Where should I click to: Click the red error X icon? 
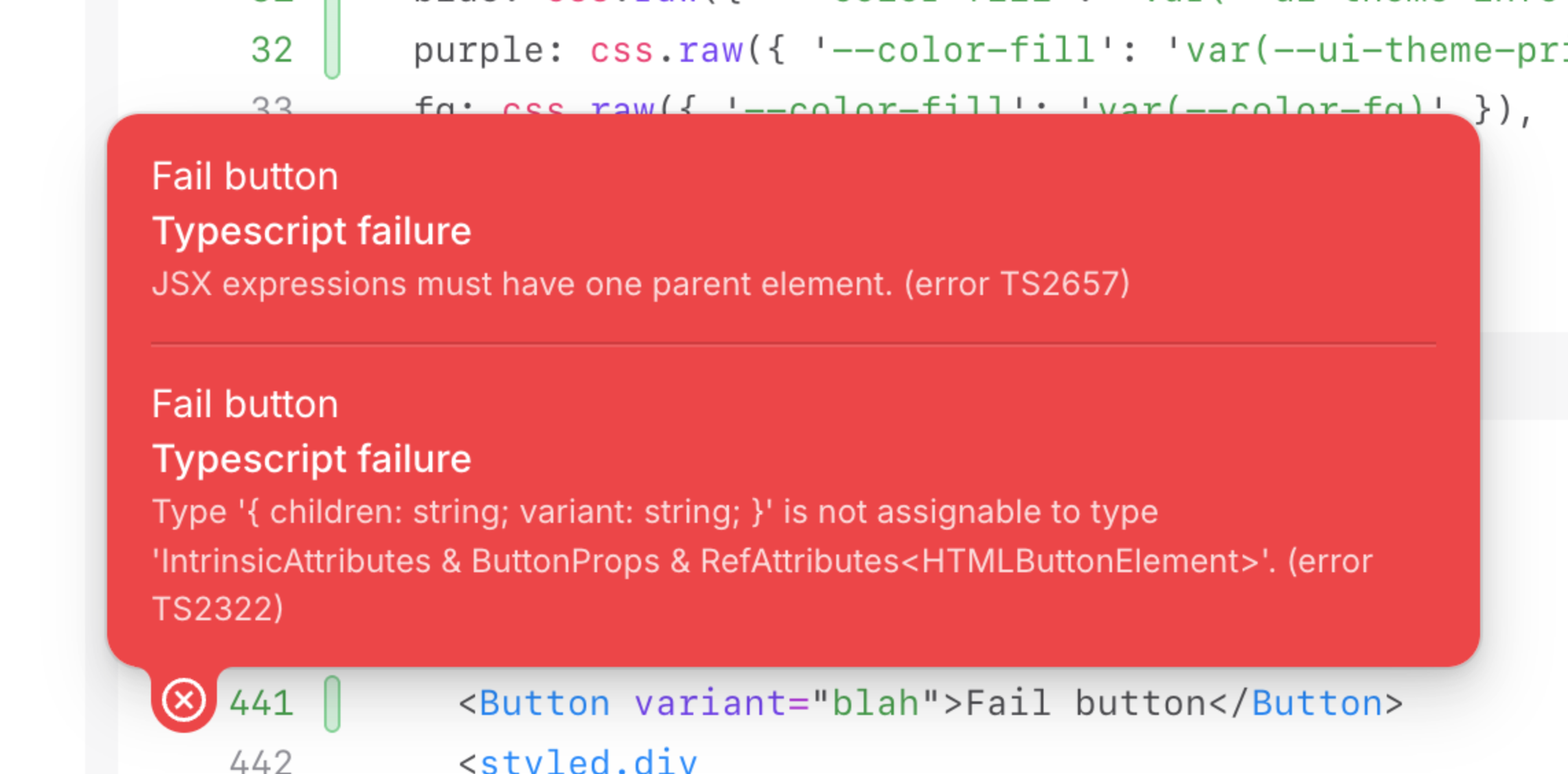tap(183, 701)
